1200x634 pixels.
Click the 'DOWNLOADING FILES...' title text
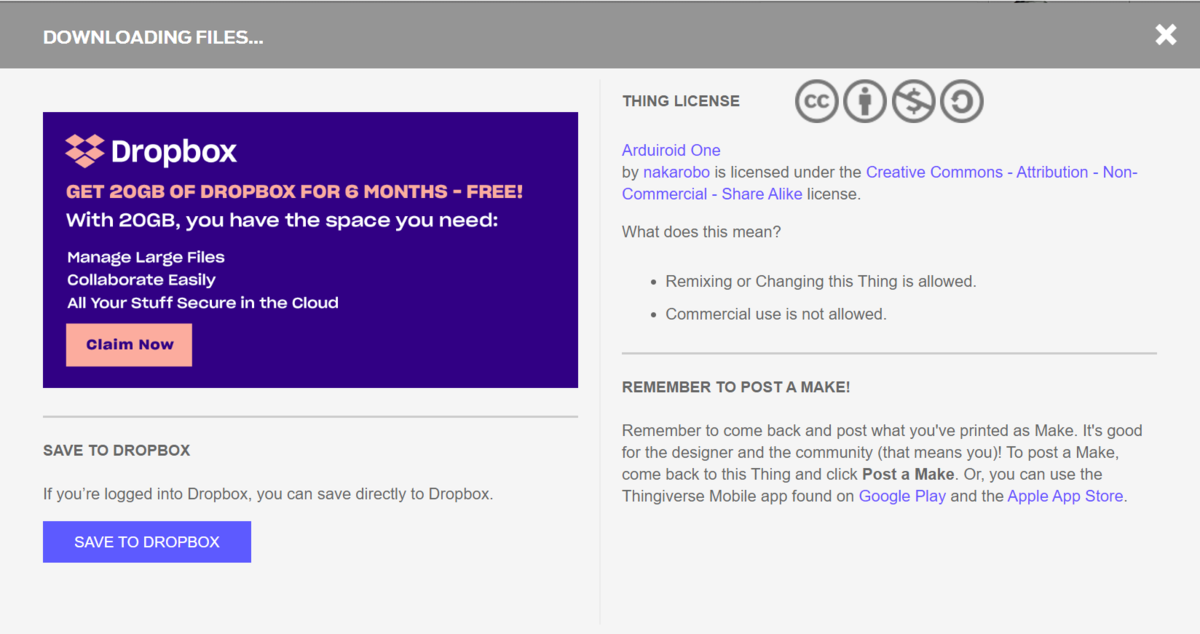(153, 38)
